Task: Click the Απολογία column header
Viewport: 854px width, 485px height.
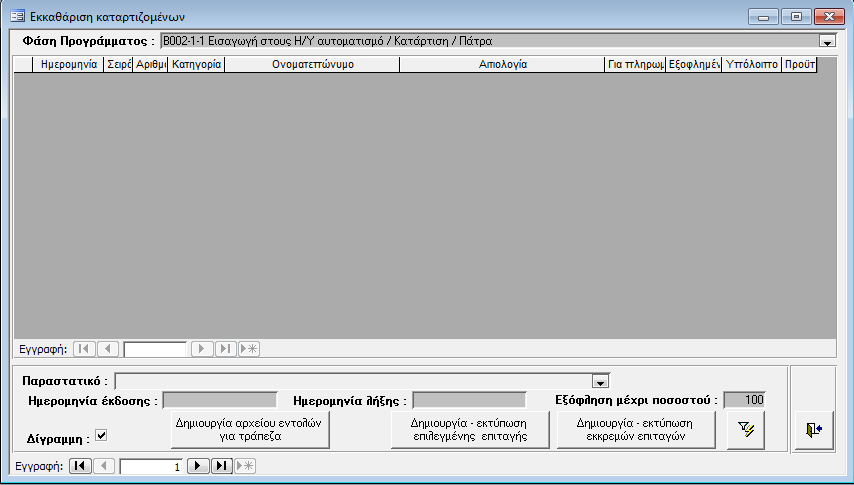Action: point(503,64)
